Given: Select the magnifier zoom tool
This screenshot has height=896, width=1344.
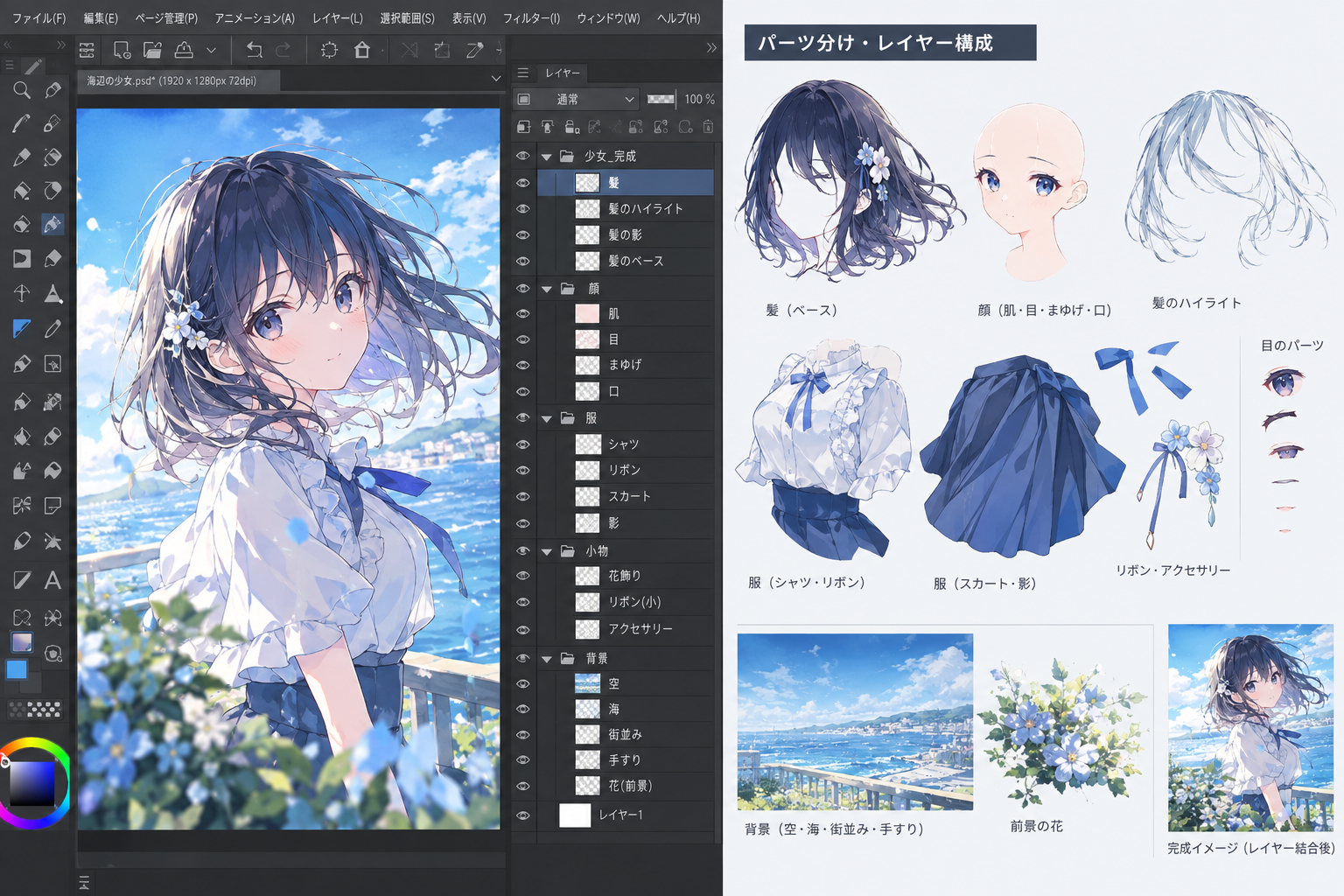Looking at the screenshot, I should (x=22, y=89).
